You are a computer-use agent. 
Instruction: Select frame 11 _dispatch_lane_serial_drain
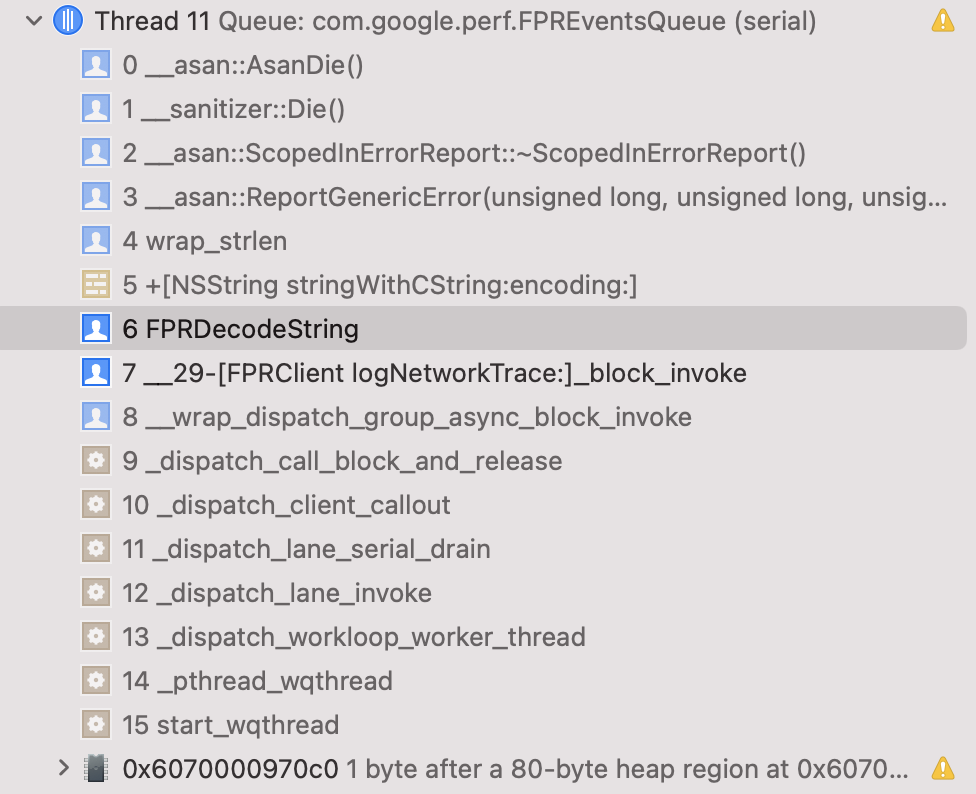tap(306, 549)
